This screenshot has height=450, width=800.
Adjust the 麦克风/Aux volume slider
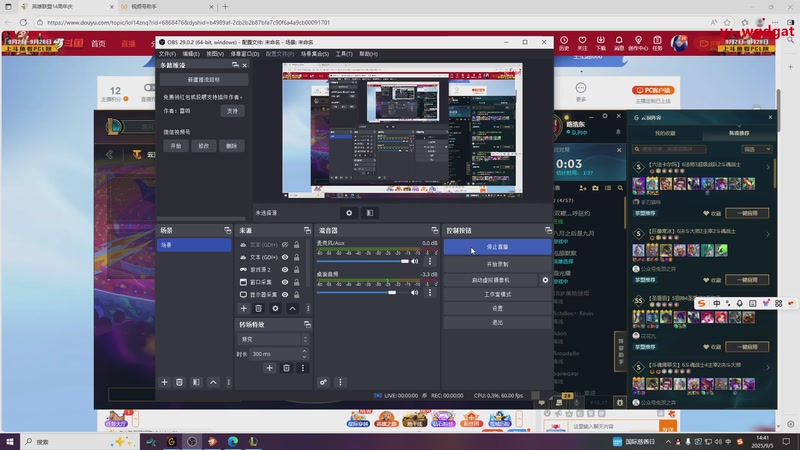tap(362, 261)
